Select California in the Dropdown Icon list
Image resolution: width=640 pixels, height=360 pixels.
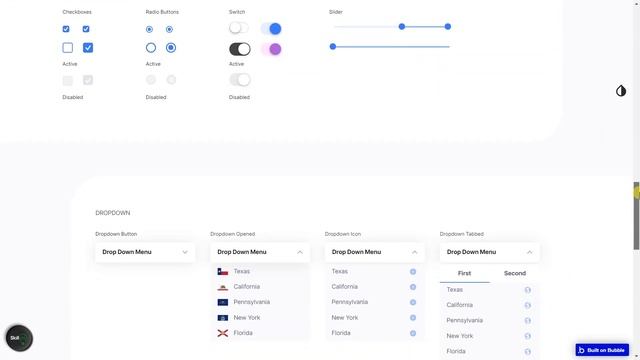coord(344,287)
